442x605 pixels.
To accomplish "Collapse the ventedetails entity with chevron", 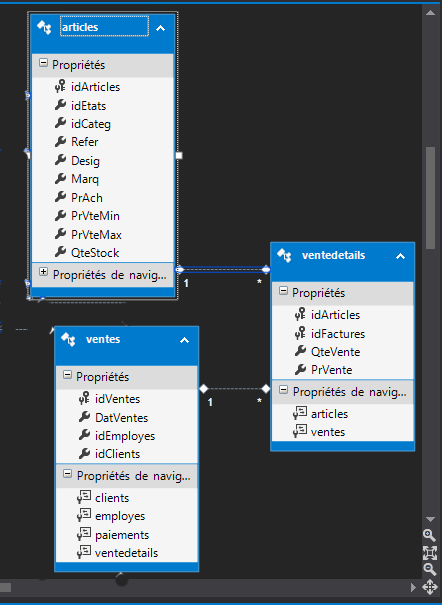I will click(x=400, y=256).
